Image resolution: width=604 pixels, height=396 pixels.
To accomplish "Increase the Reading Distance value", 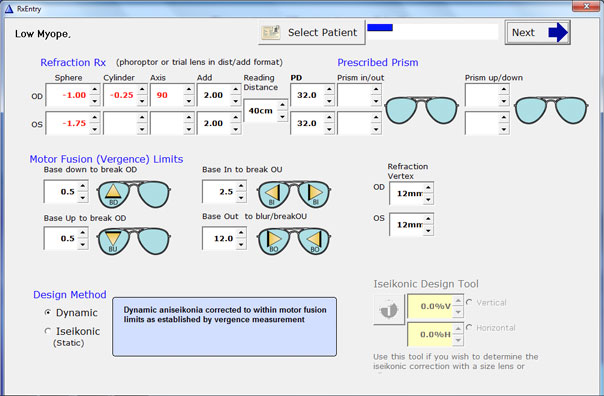I will click(282, 105).
